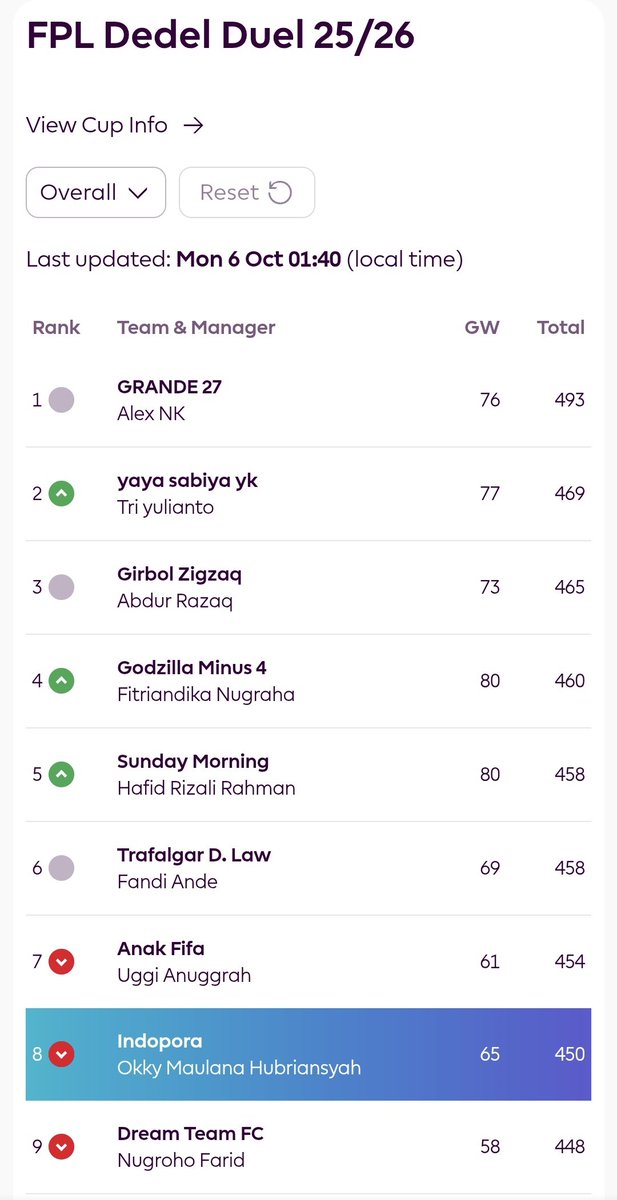This screenshot has width=617, height=1200.
Task: Click the red down-arrow icon beside Anak Fifa
Action: click(62, 962)
